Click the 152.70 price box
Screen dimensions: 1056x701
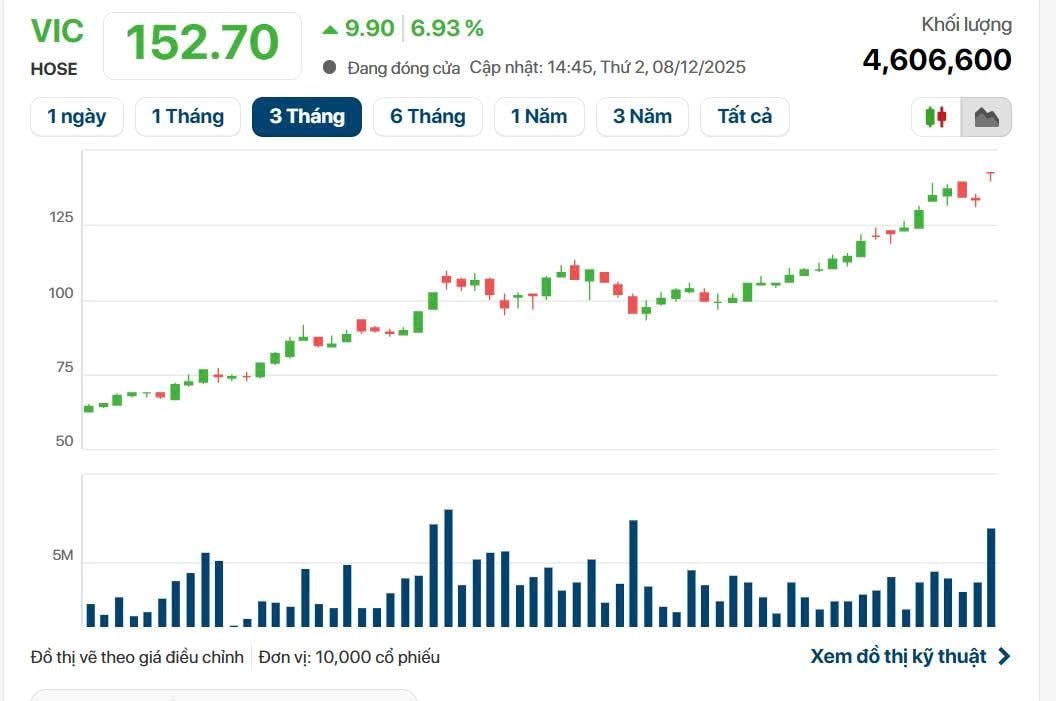coord(202,45)
